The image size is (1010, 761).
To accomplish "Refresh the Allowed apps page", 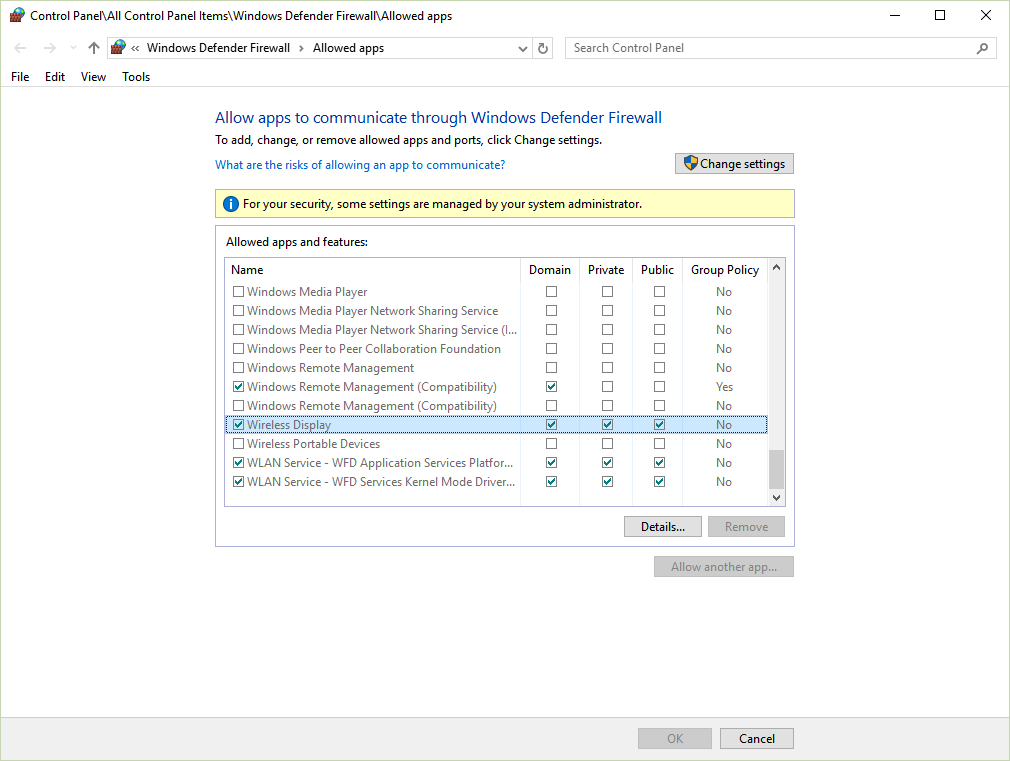I will (x=542, y=48).
